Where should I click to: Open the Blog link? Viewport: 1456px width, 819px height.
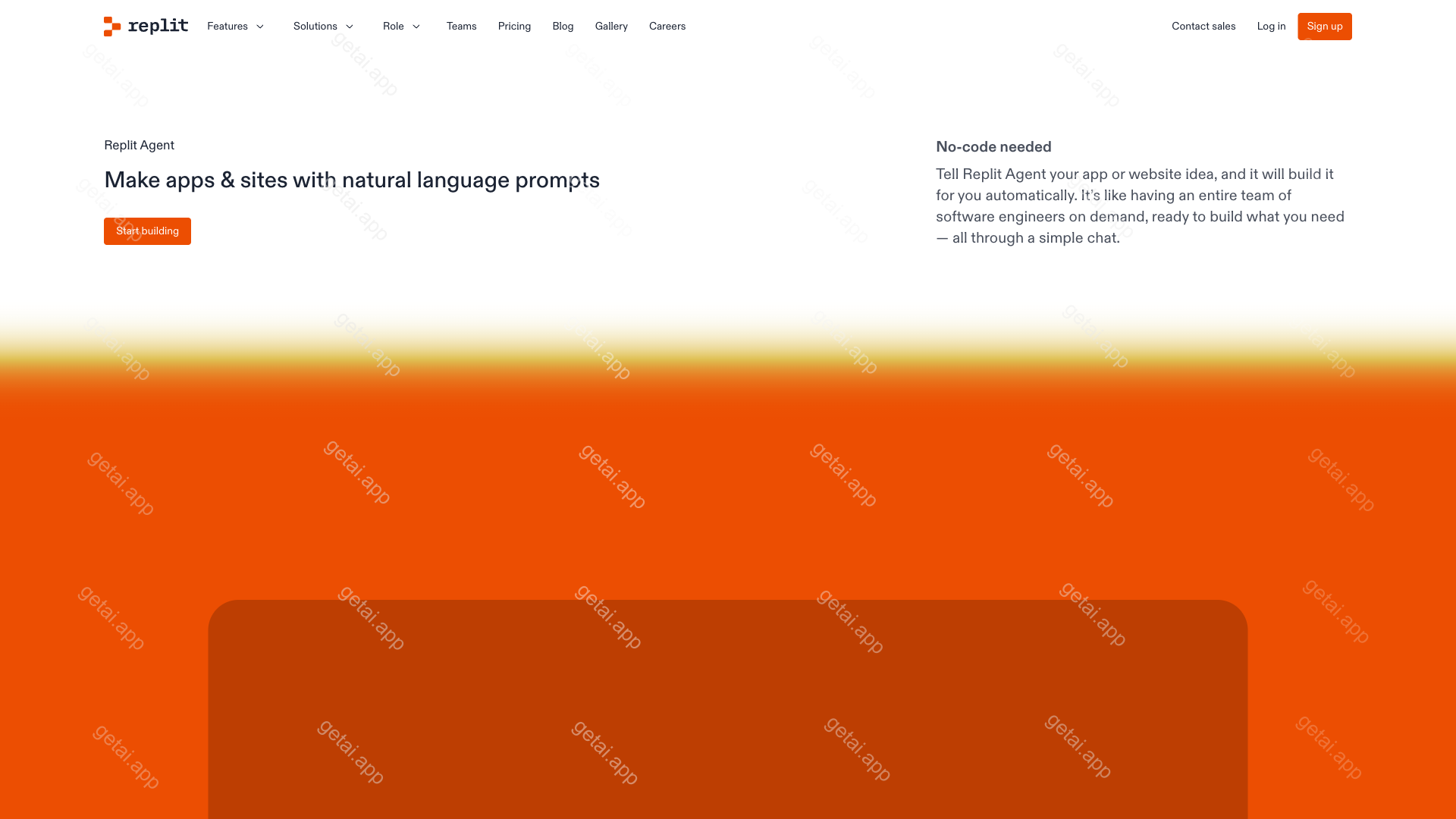[563, 27]
